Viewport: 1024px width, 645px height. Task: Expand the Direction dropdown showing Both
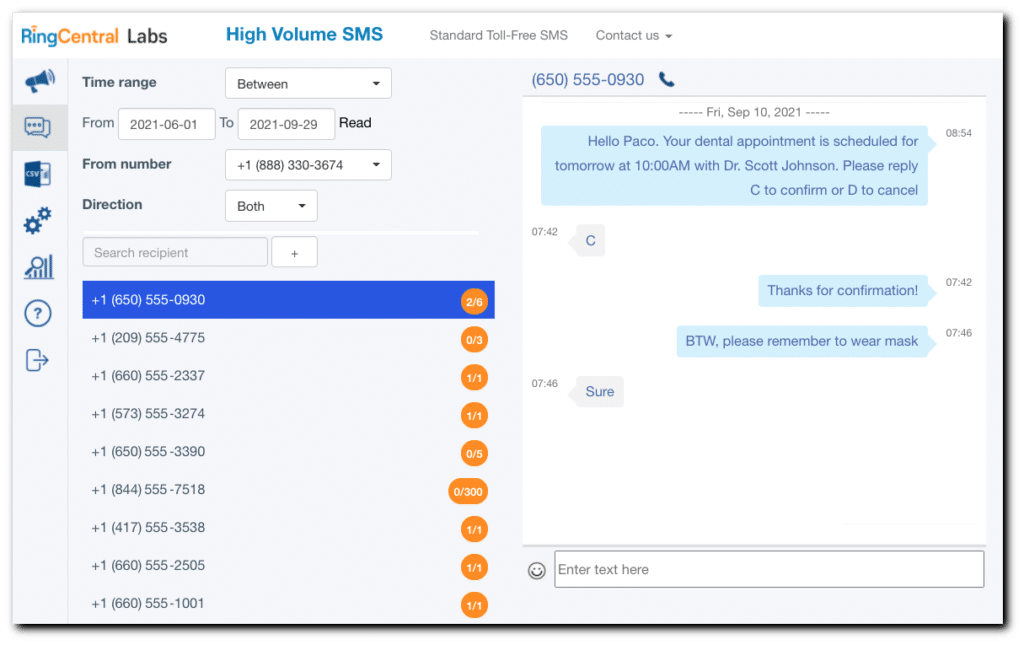click(x=271, y=206)
